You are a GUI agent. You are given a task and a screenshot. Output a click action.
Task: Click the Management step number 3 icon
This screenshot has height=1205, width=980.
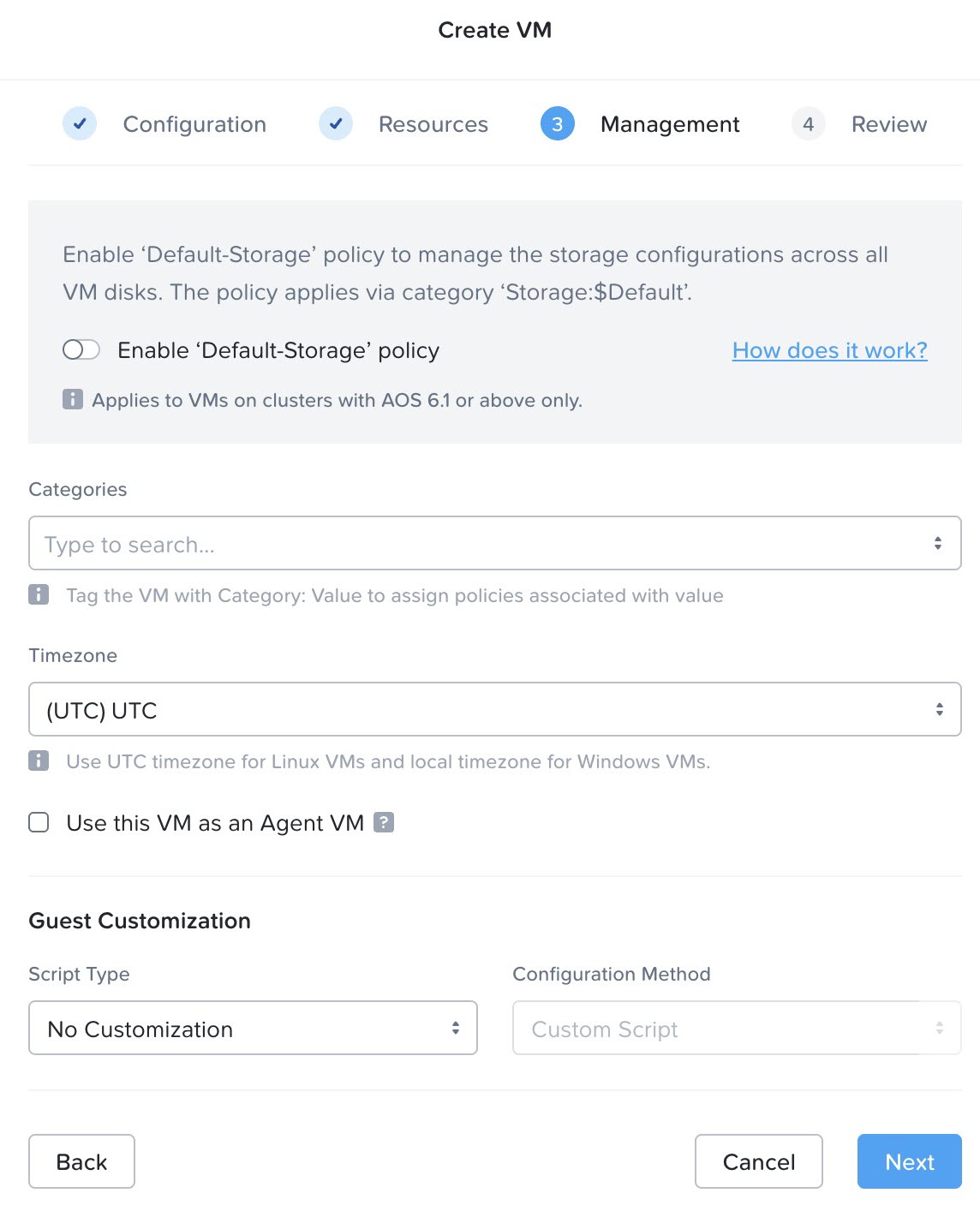click(x=557, y=124)
